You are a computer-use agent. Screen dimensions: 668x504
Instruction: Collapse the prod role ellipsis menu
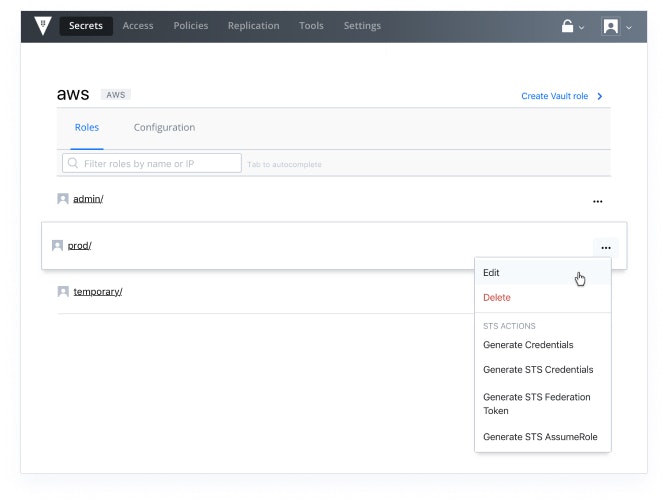[x=606, y=247]
